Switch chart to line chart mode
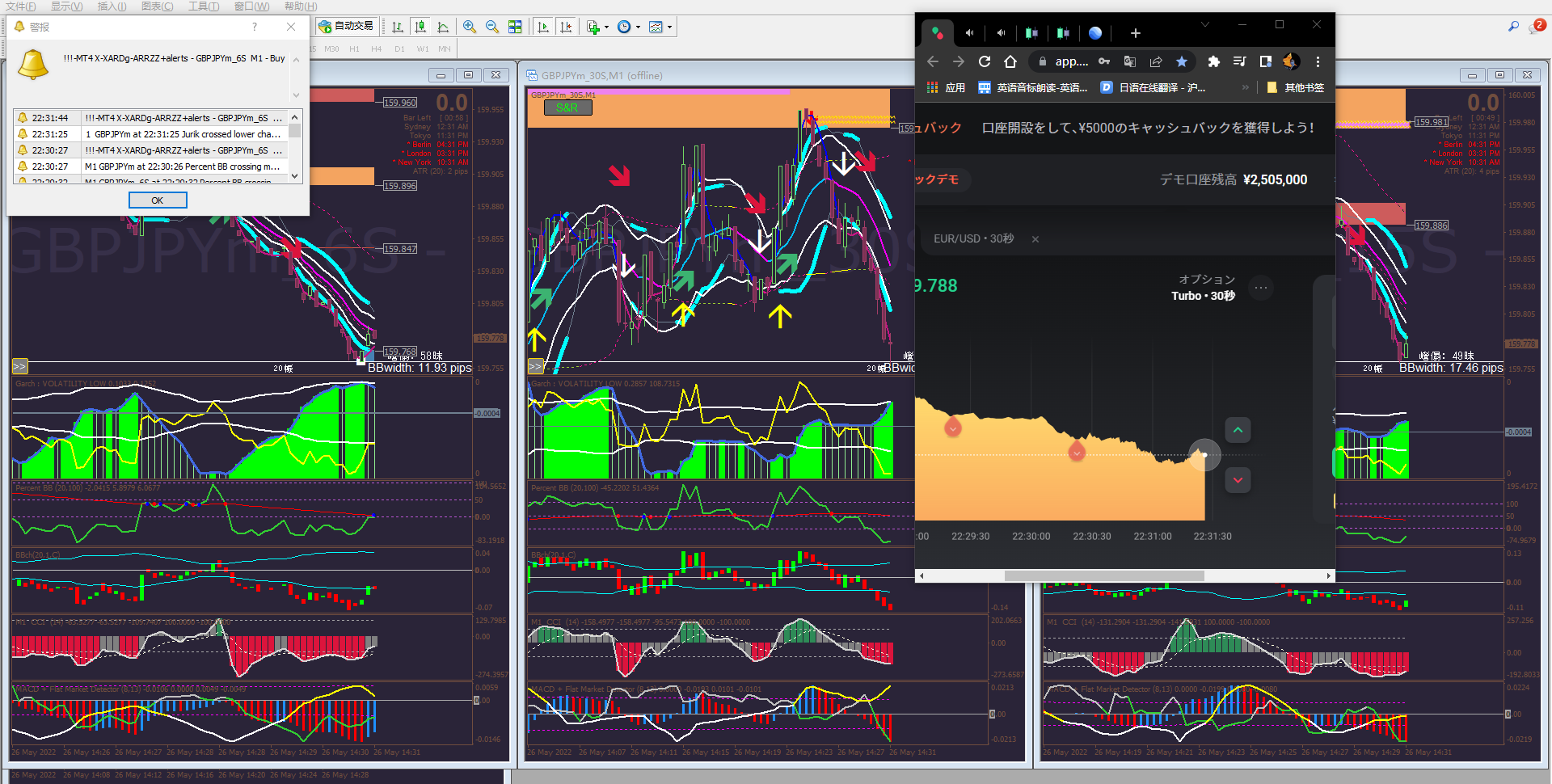 click(x=443, y=27)
